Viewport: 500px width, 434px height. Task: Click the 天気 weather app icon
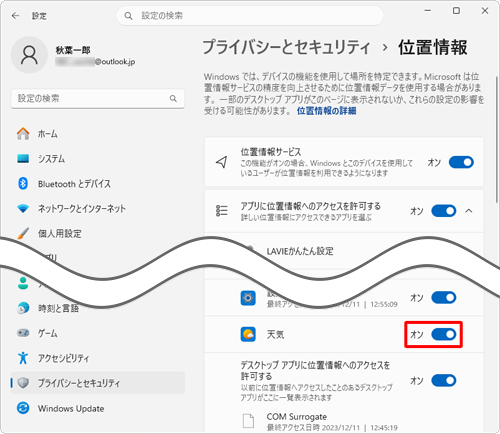click(x=248, y=334)
